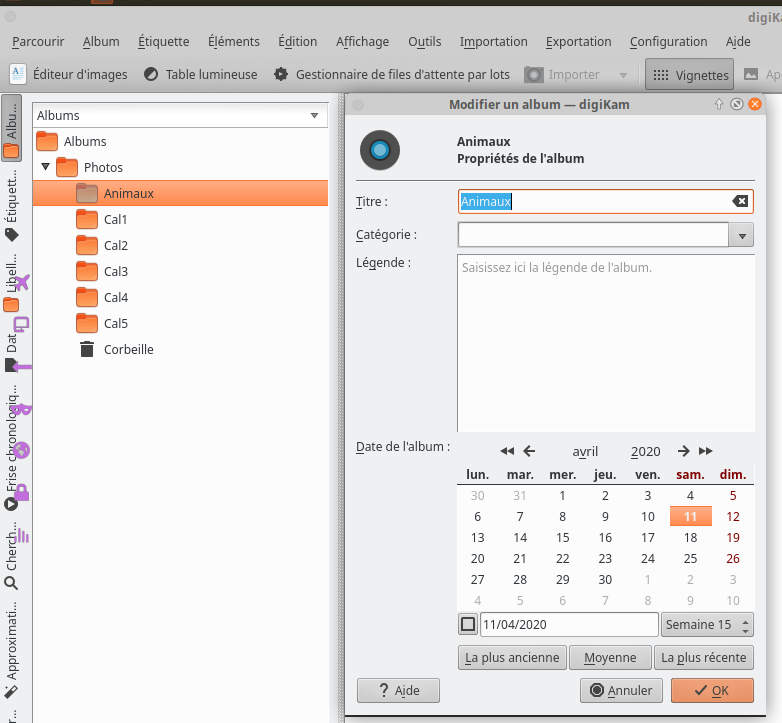This screenshot has width=782, height=723.
Task: Collapse the Photos tree node
Action: (x=45, y=167)
